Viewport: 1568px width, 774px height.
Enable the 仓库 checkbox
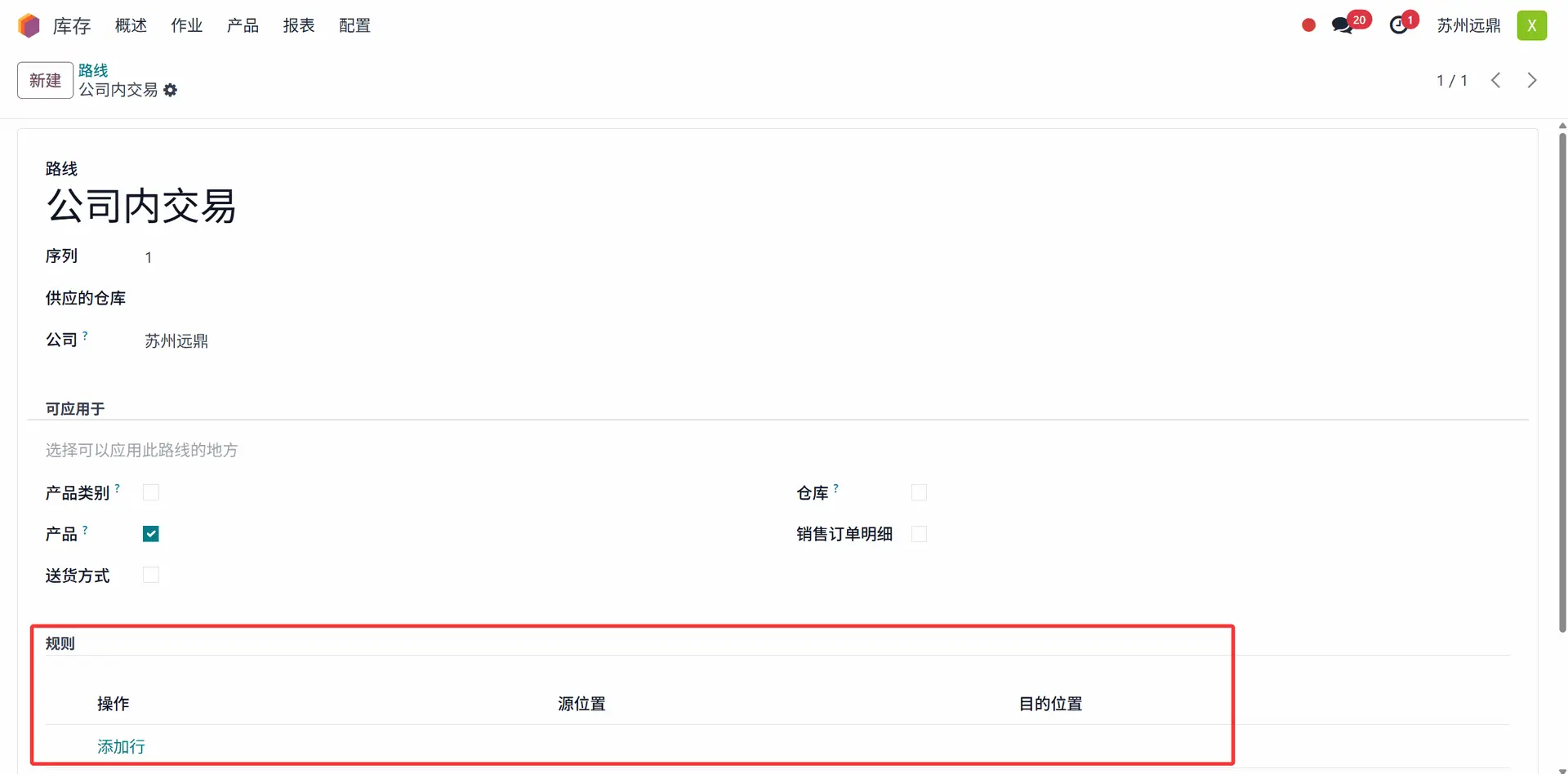[919, 492]
